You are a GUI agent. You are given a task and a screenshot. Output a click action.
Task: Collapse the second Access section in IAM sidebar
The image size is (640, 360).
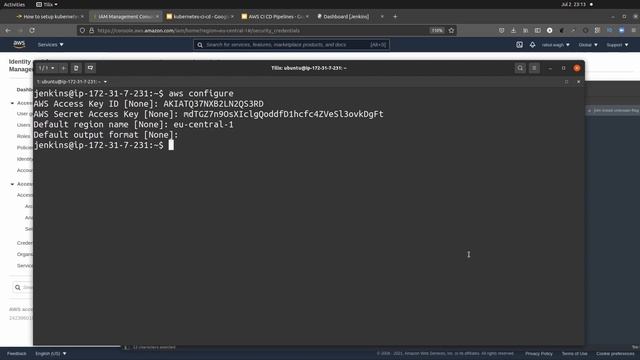[12, 184]
